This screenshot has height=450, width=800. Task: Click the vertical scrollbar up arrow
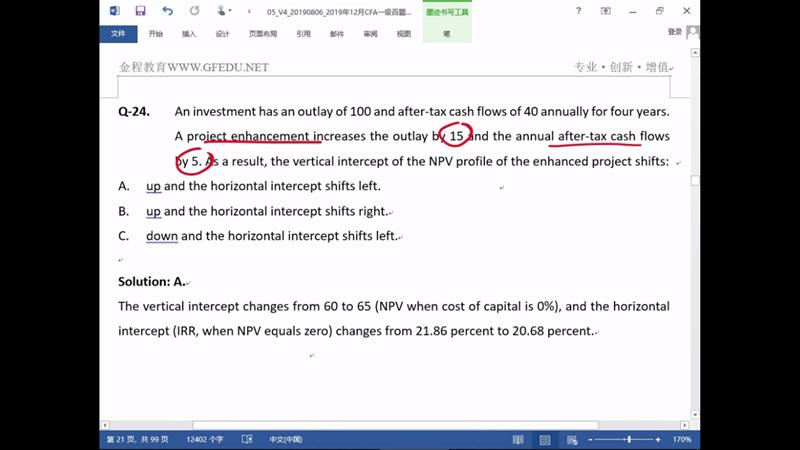(x=695, y=53)
